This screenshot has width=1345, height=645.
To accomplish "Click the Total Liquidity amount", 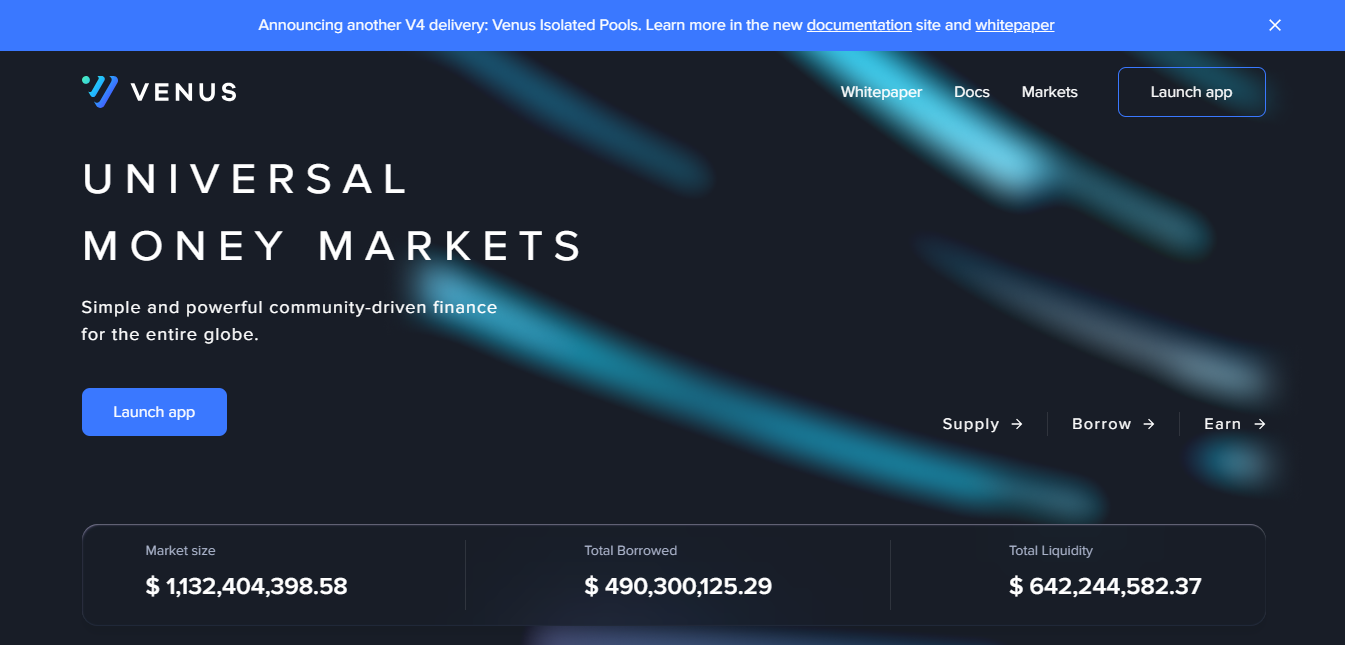I will tap(1104, 586).
